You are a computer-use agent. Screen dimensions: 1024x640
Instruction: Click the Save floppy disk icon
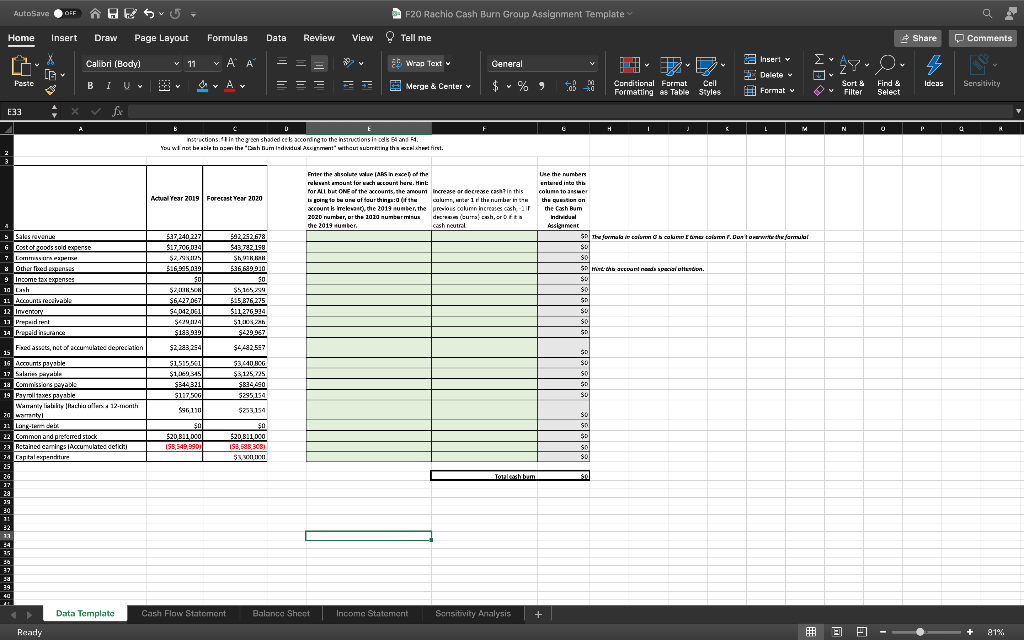tap(113, 14)
